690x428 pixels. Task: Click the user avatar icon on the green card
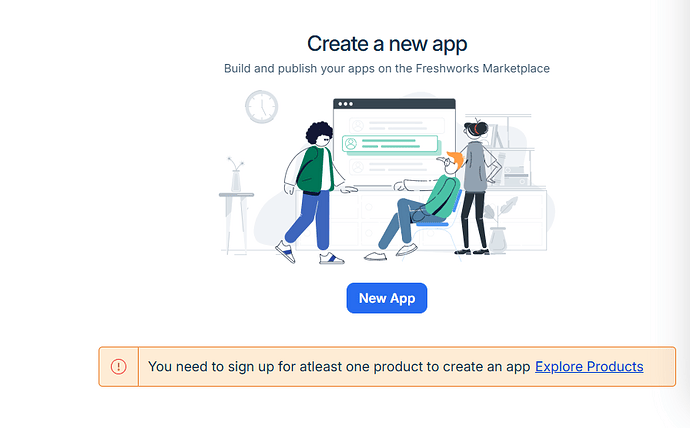pos(351,144)
